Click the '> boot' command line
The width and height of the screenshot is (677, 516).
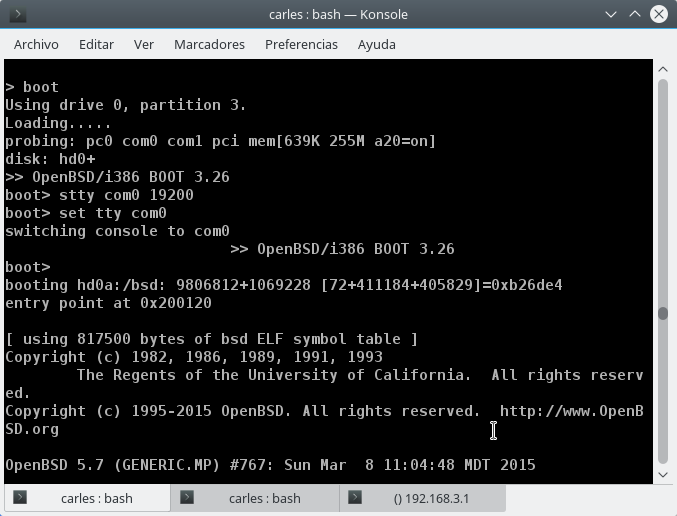32,87
